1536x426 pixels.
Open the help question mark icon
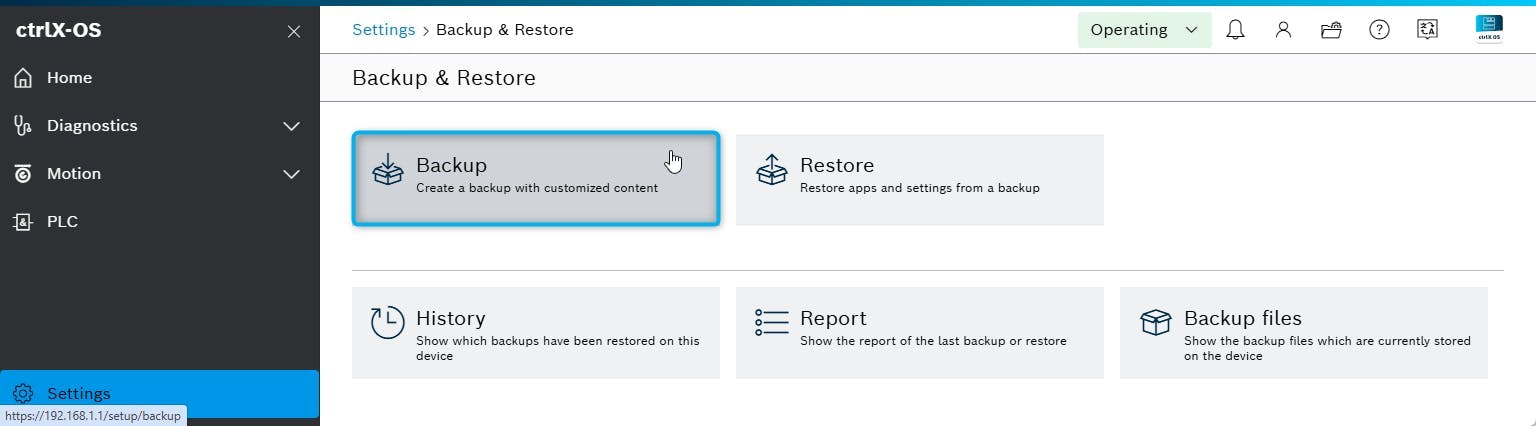pos(1379,30)
